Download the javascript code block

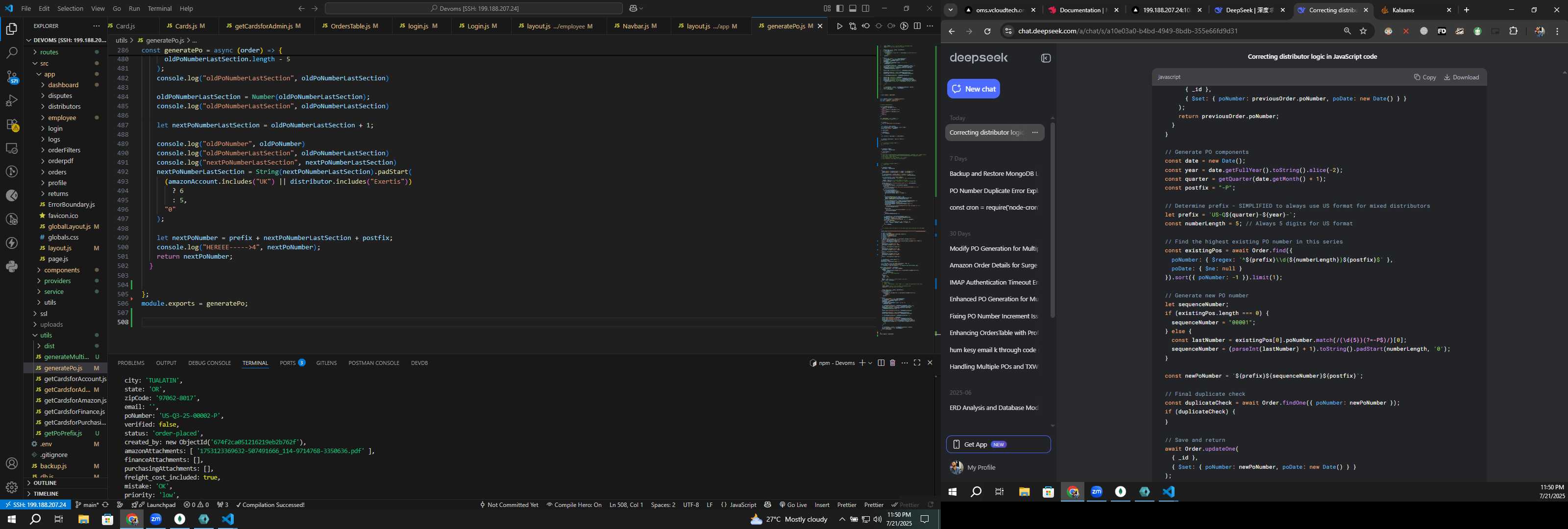[1461, 77]
